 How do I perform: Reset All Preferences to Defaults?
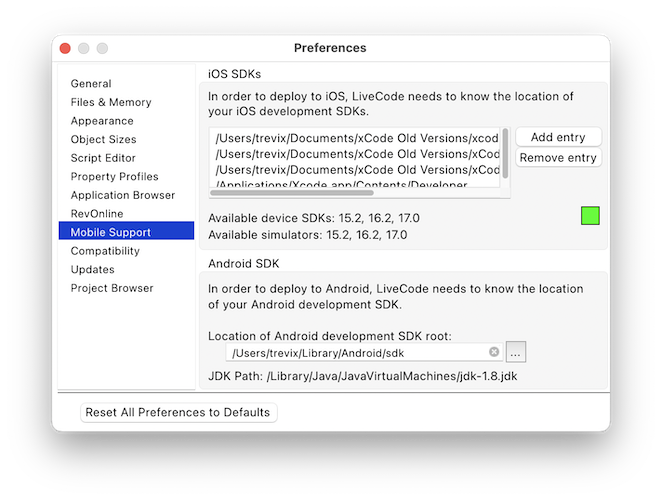(x=177, y=412)
